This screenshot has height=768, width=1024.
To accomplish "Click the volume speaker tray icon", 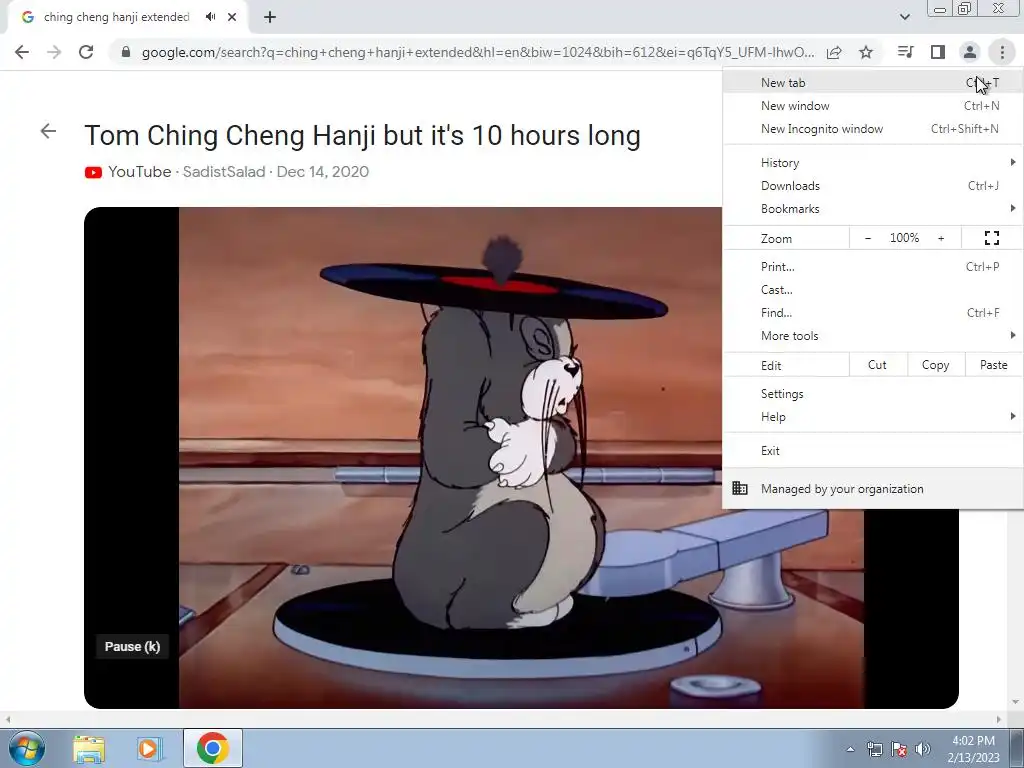I will pos(922,749).
